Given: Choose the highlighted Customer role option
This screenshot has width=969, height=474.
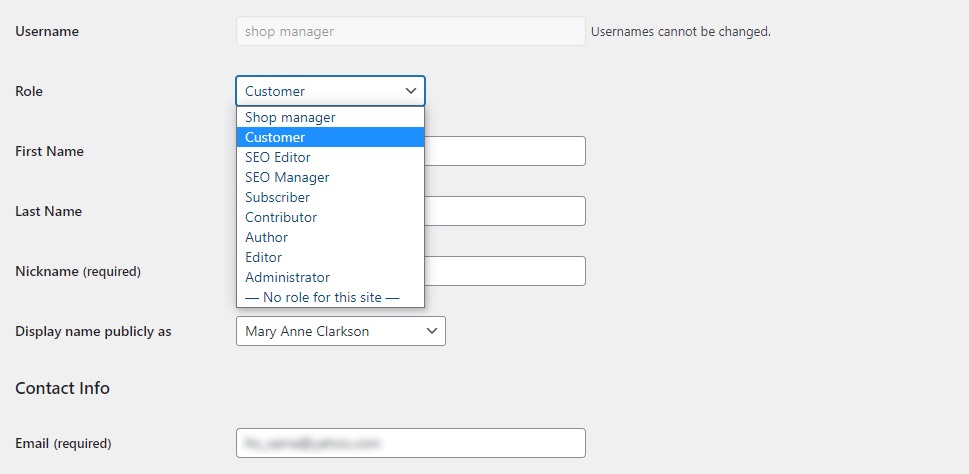Looking at the screenshot, I should click(330, 137).
